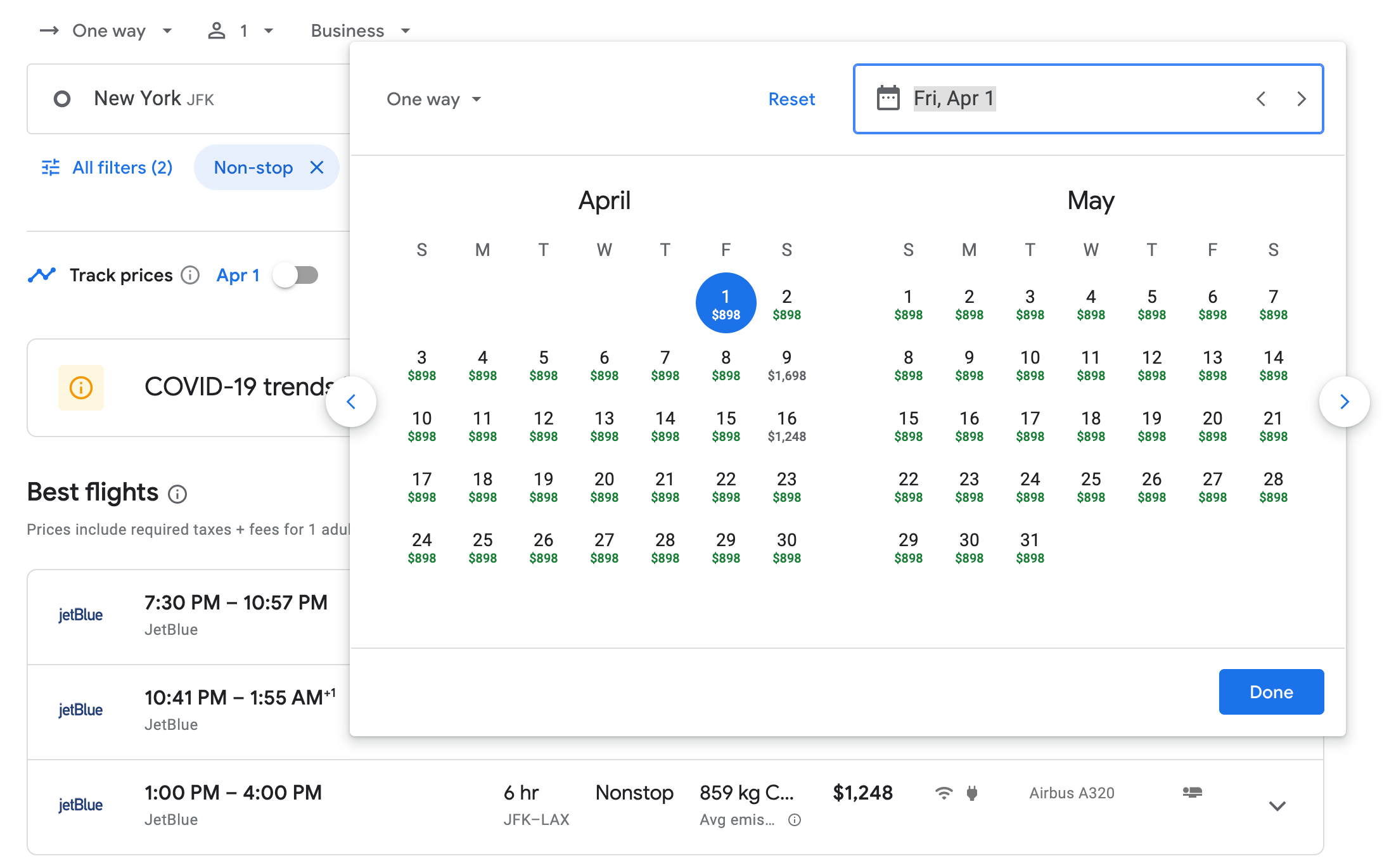Click the power outlet icon on the flight row
This screenshot has width=1389, height=868.
(x=971, y=793)
